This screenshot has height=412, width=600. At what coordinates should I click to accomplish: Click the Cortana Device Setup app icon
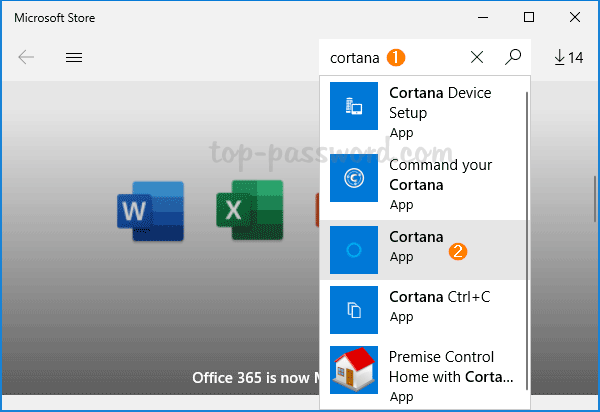[x=354, y=106]
